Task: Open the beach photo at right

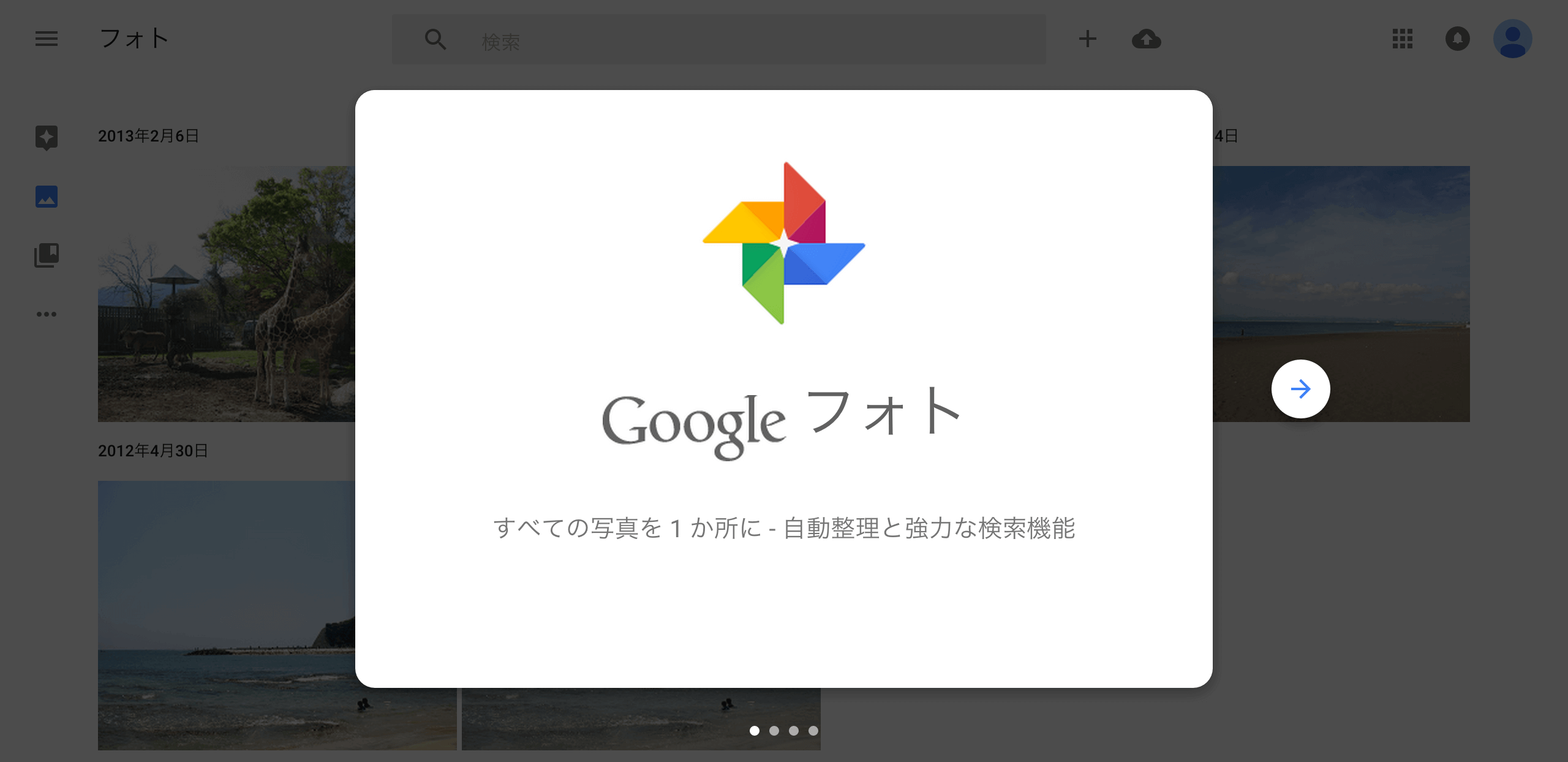Action: 1341,294
